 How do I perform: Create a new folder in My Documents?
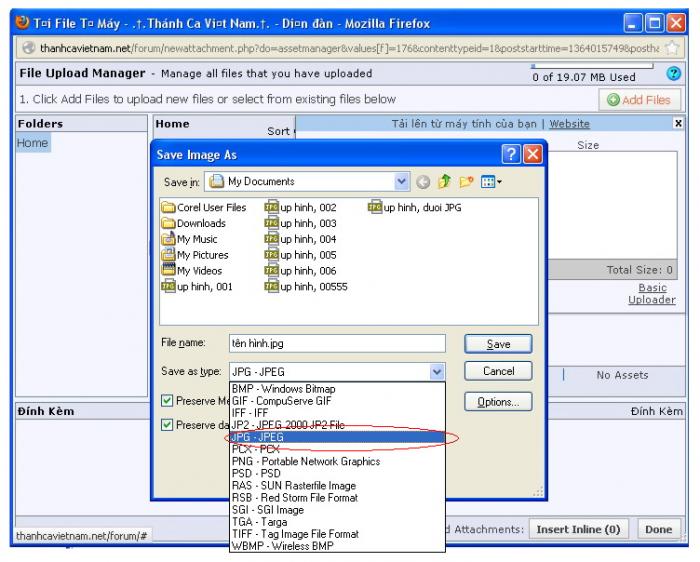[x=465, y=182]
